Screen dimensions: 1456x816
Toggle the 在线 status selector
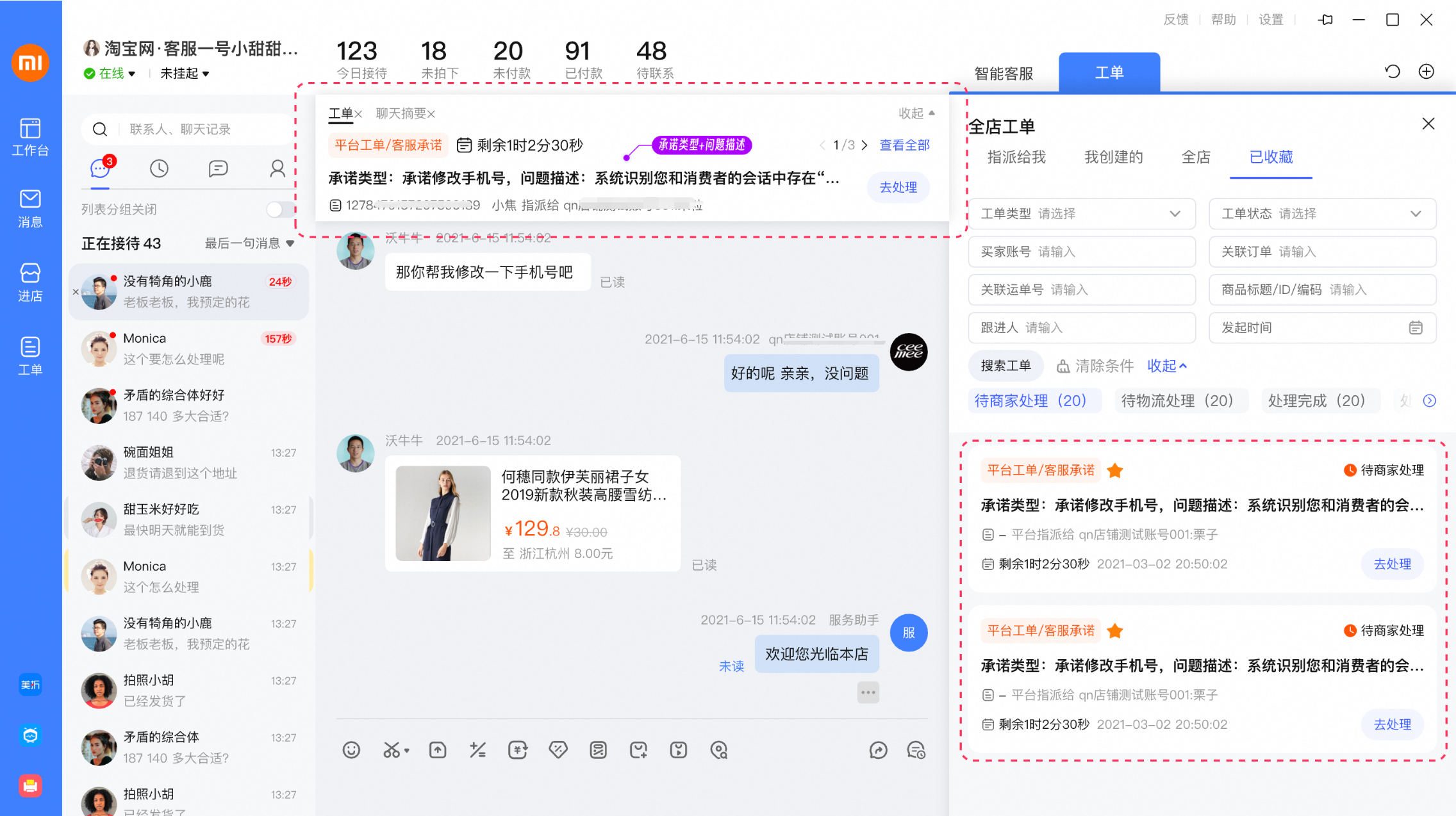click(x=110, y=73)
